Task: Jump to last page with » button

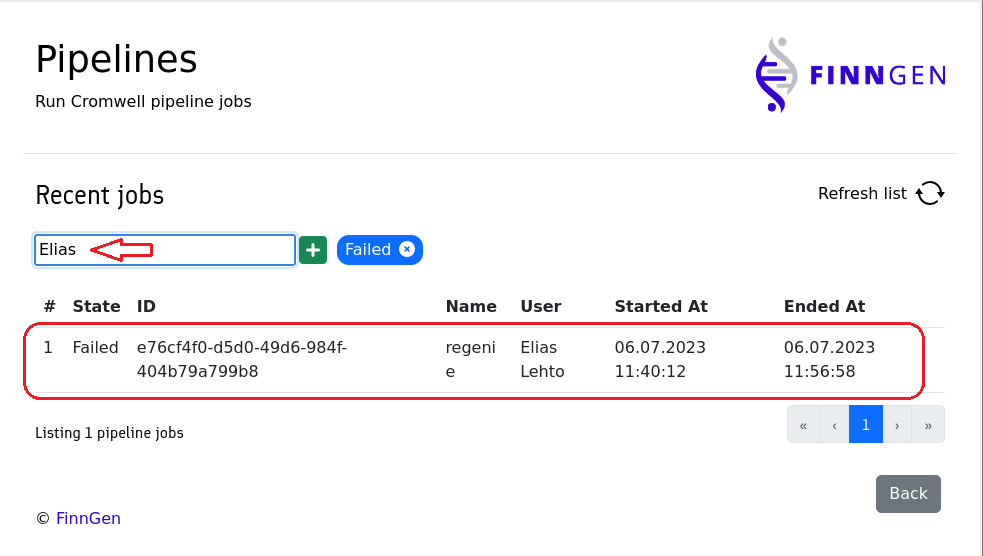Action: 928,425
